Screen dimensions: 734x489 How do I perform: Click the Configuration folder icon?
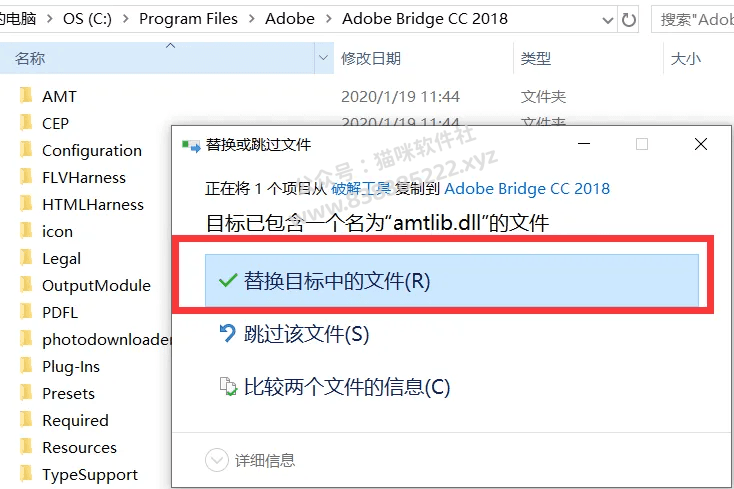pyautogui.click(x=26, y=149)
